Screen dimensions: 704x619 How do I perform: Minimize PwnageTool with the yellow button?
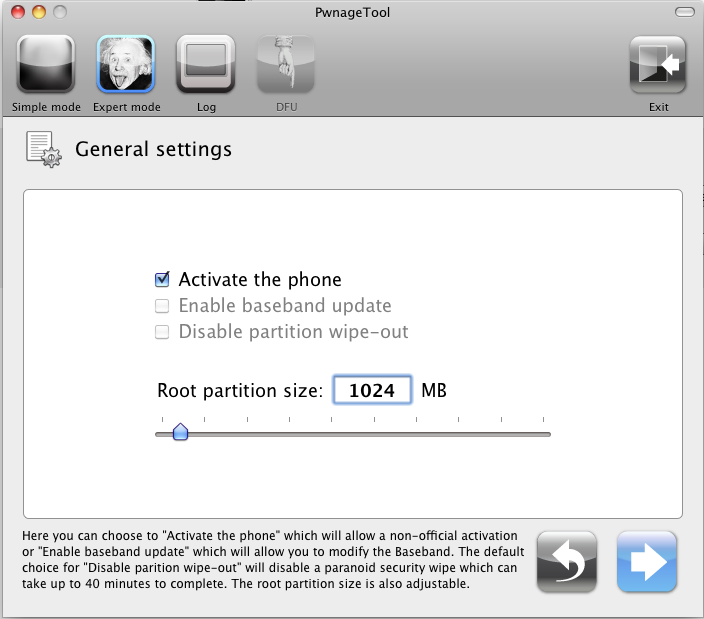pos(39,12)
